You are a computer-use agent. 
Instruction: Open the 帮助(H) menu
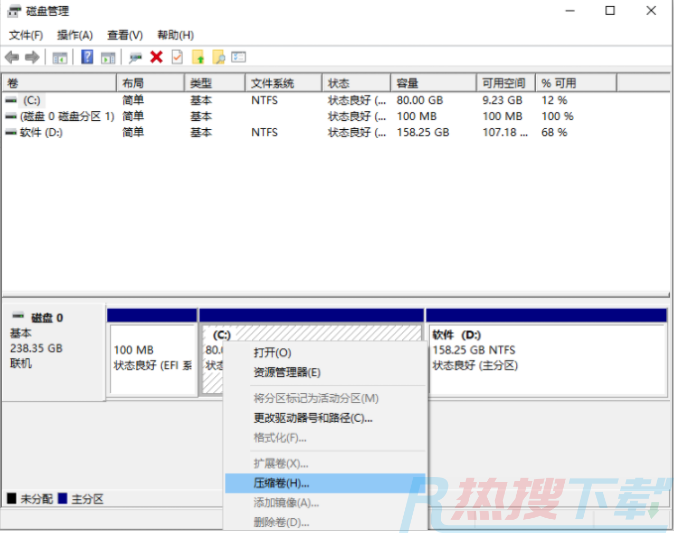[x=175, y=35]
